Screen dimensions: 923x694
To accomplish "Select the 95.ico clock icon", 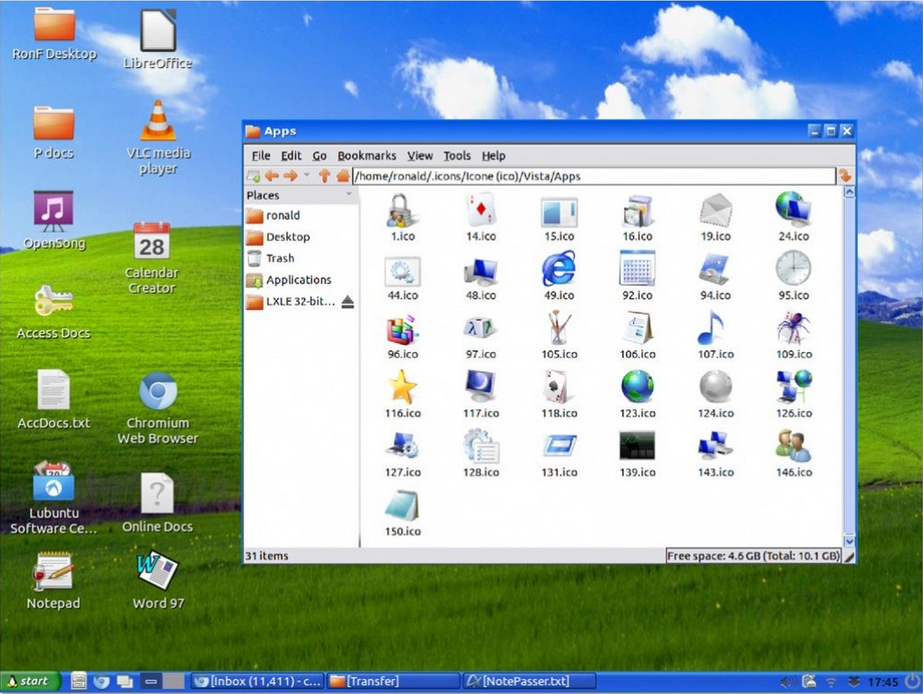I will [793, 269].
